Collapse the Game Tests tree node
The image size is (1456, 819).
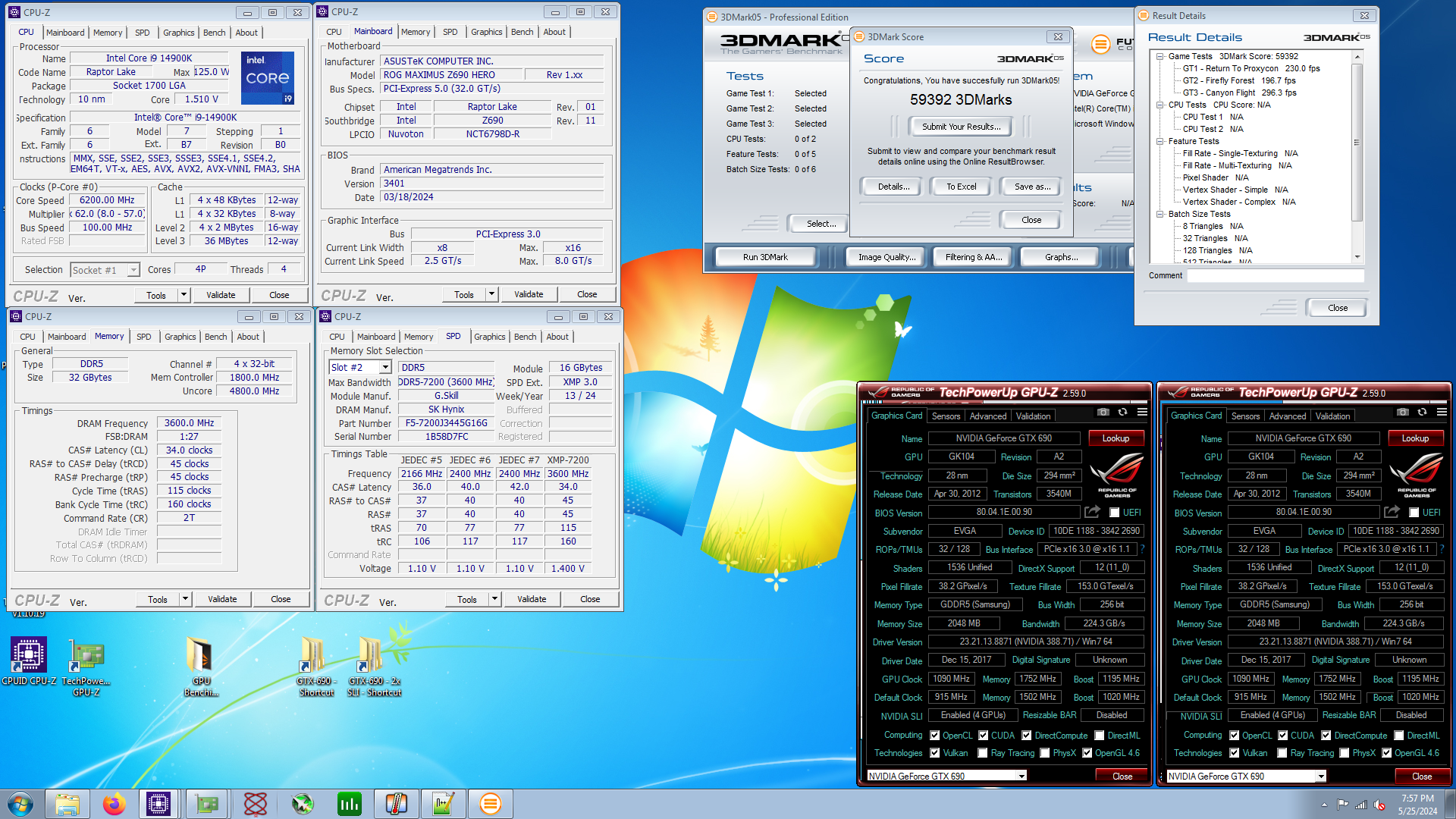coord(1159,56)
